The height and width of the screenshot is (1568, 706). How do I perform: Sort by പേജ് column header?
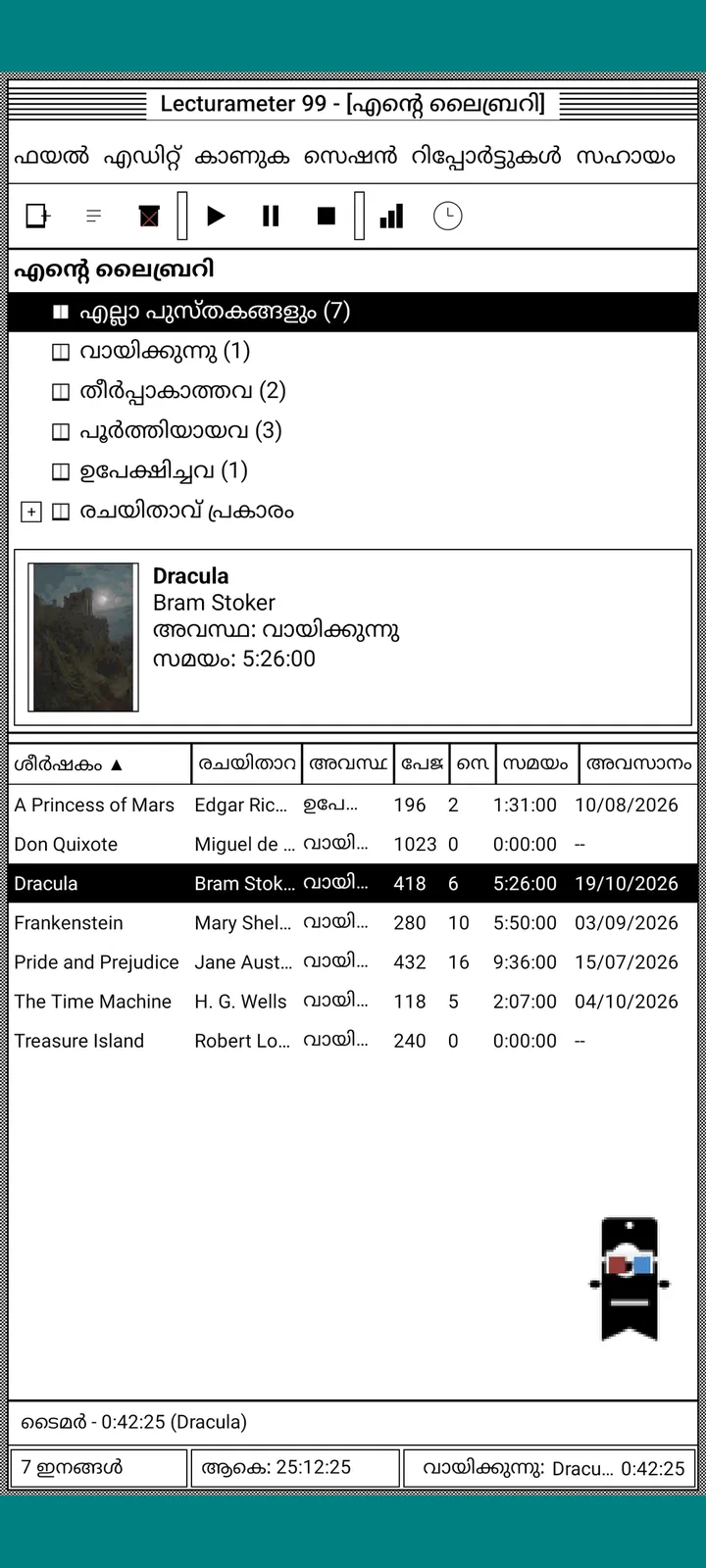pos(422,764)
